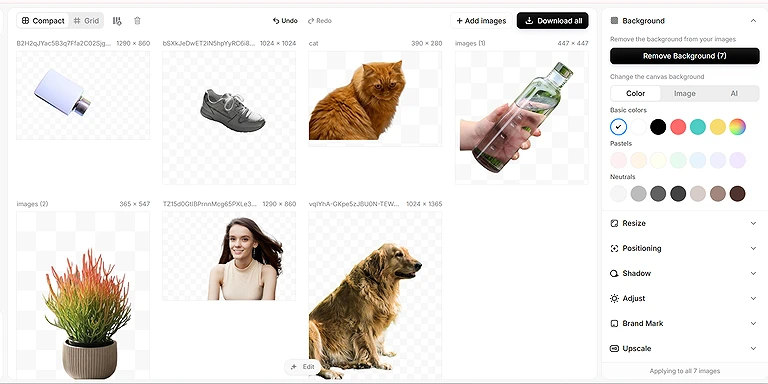The height and width of the screenshot is (384, 768).
Task: Select the golden retriever dog thumbnail
Action: click(x=375, y=295)
